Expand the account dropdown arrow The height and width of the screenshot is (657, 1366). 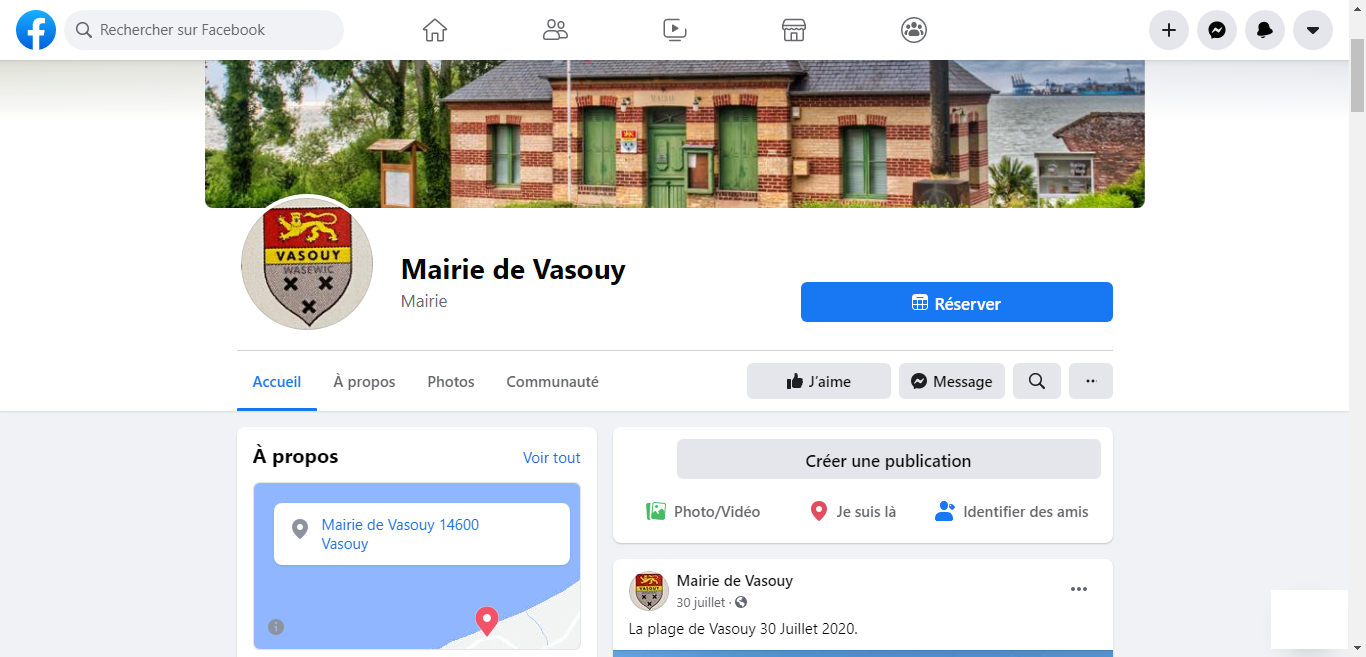click(x=1313, y=30)
